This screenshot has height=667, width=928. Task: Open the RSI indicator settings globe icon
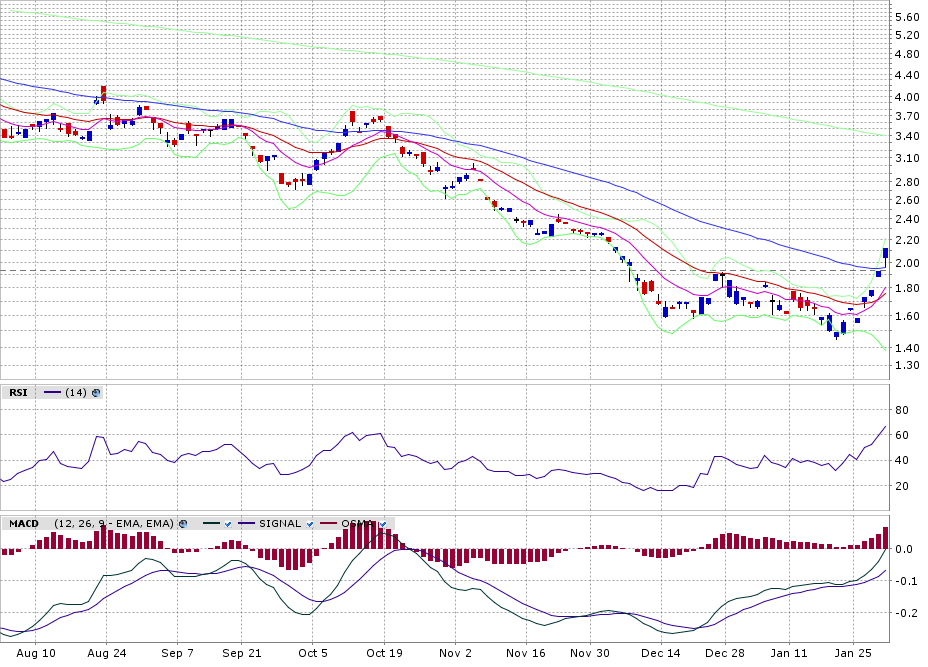96,393
